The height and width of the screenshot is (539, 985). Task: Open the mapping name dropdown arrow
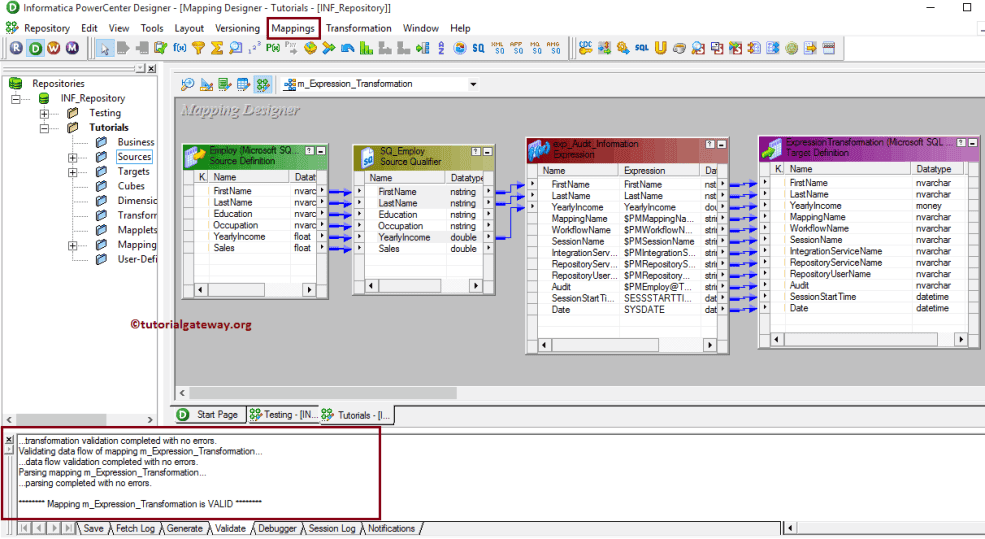click(473, 84)
